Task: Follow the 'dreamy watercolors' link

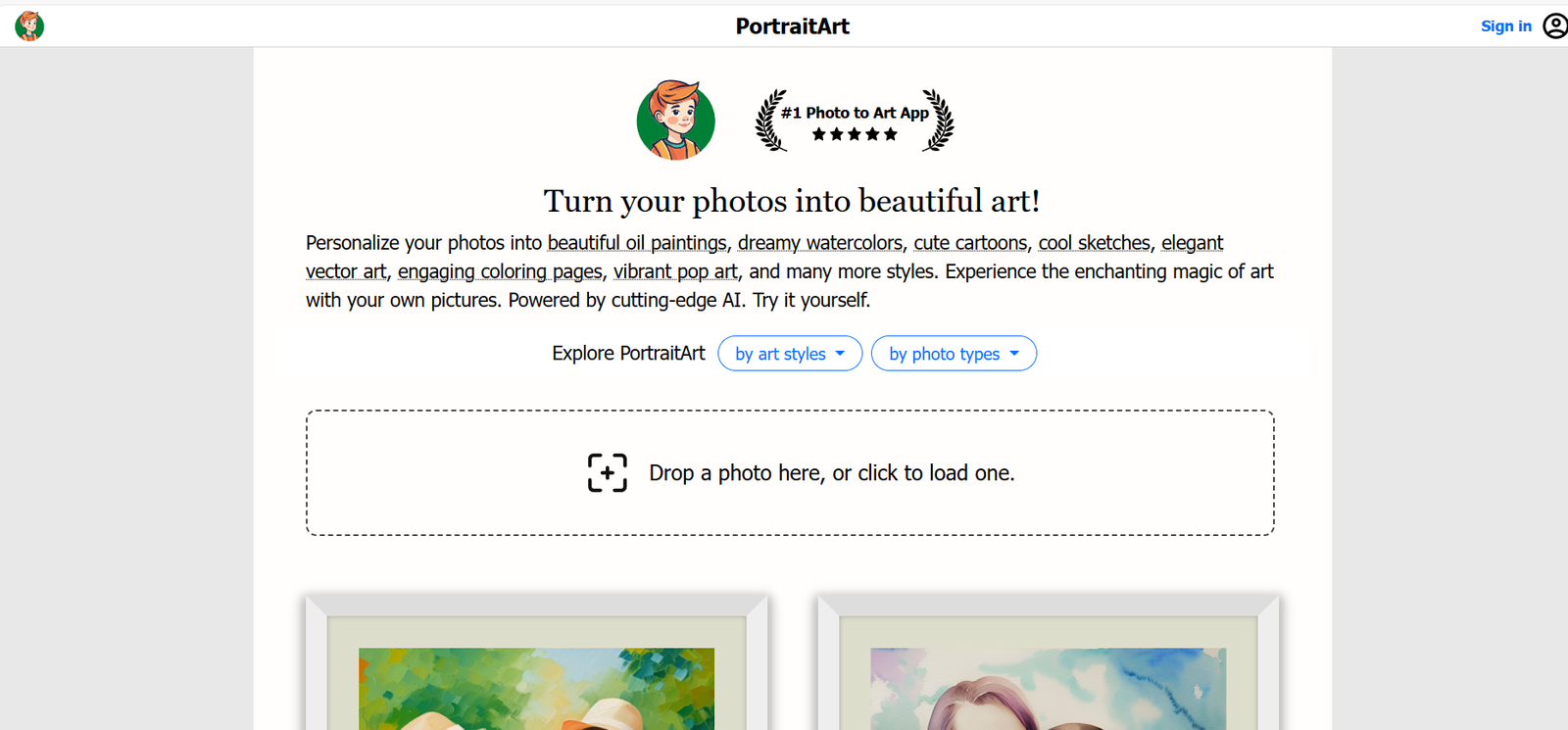Action: pyautogui.click(x=819, y=243)
